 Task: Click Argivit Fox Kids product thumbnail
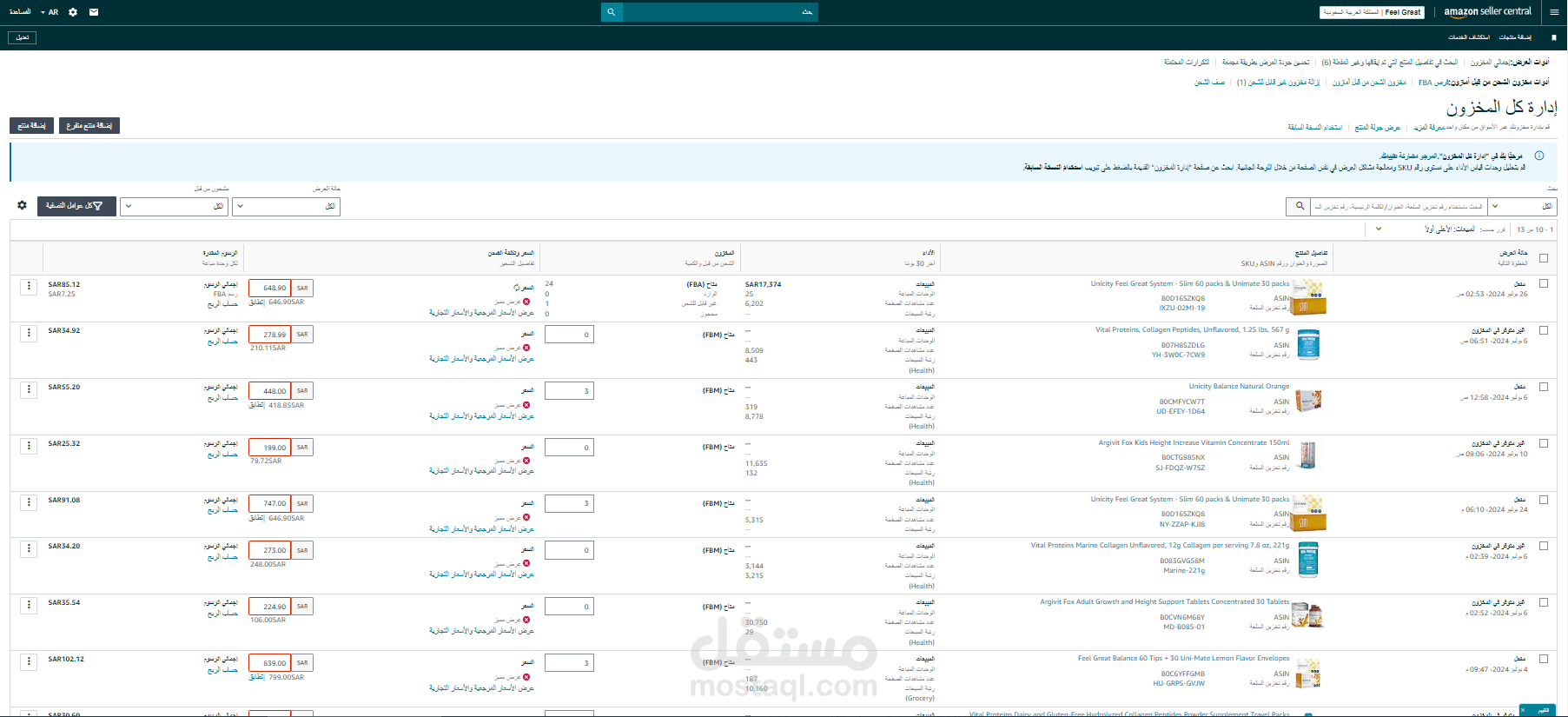1308,455
